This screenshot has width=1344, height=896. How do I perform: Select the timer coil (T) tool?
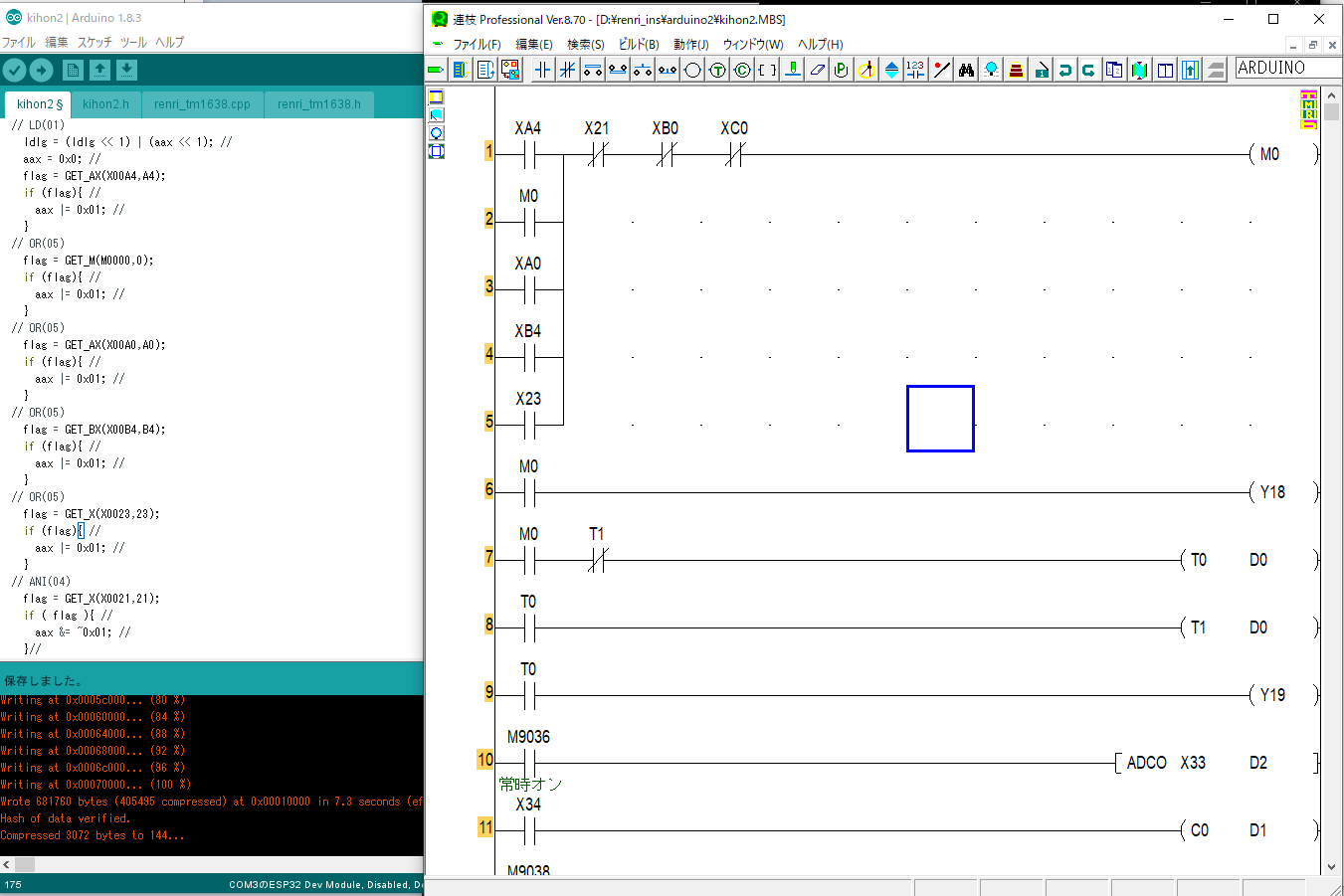pos(717,69)
